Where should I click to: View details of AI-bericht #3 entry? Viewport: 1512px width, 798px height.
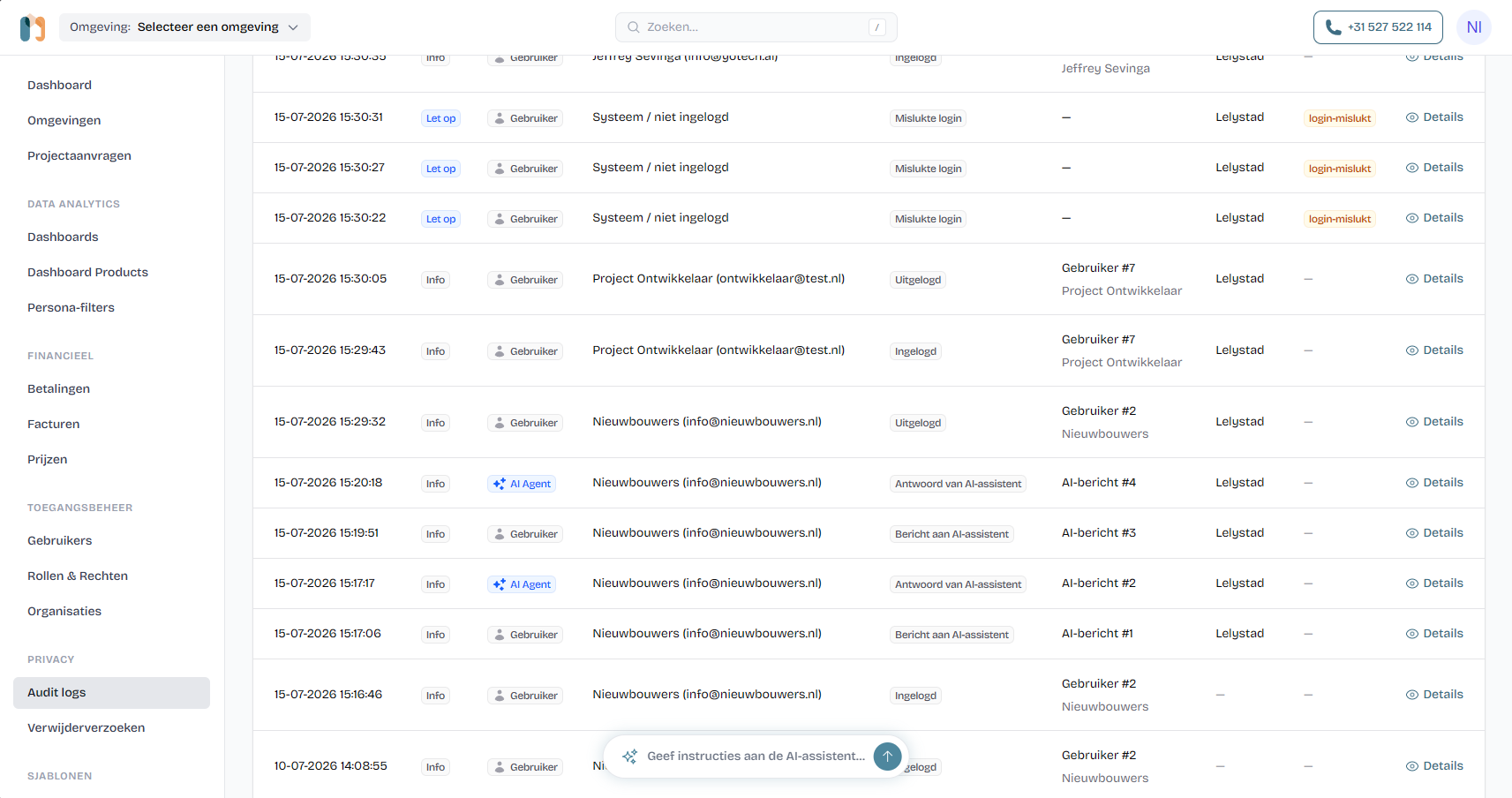tap(1434, 533)
